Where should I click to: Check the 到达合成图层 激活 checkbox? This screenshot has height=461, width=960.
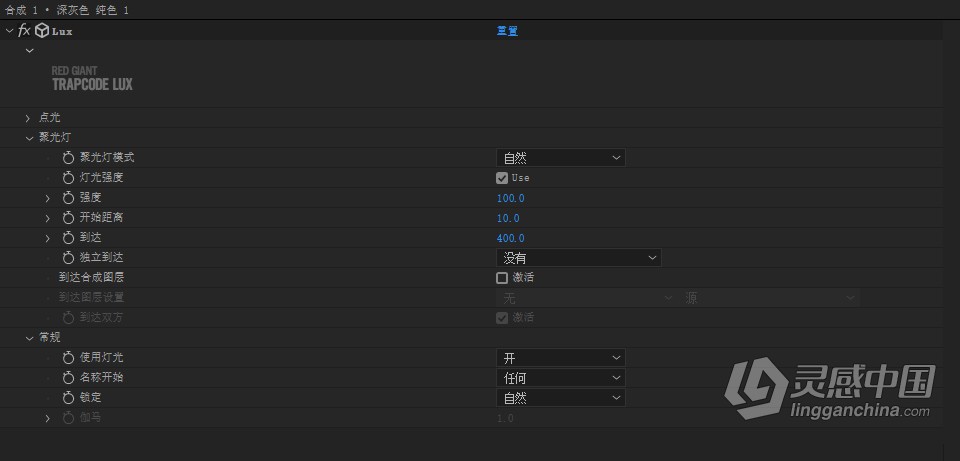[502, 278]
